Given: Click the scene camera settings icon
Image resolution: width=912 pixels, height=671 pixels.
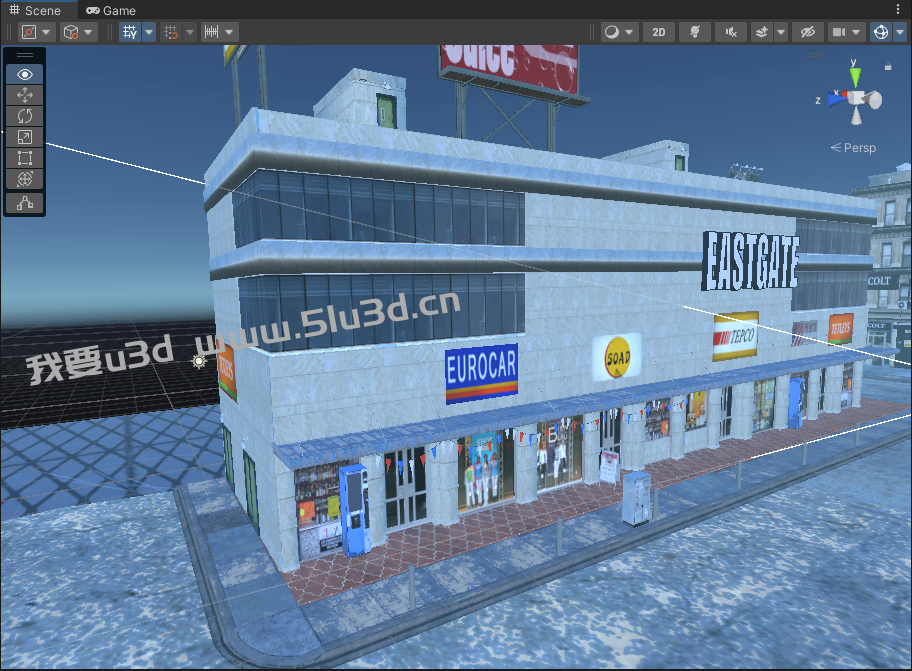Looking at the screenshot, I should (x=838, y=32).
